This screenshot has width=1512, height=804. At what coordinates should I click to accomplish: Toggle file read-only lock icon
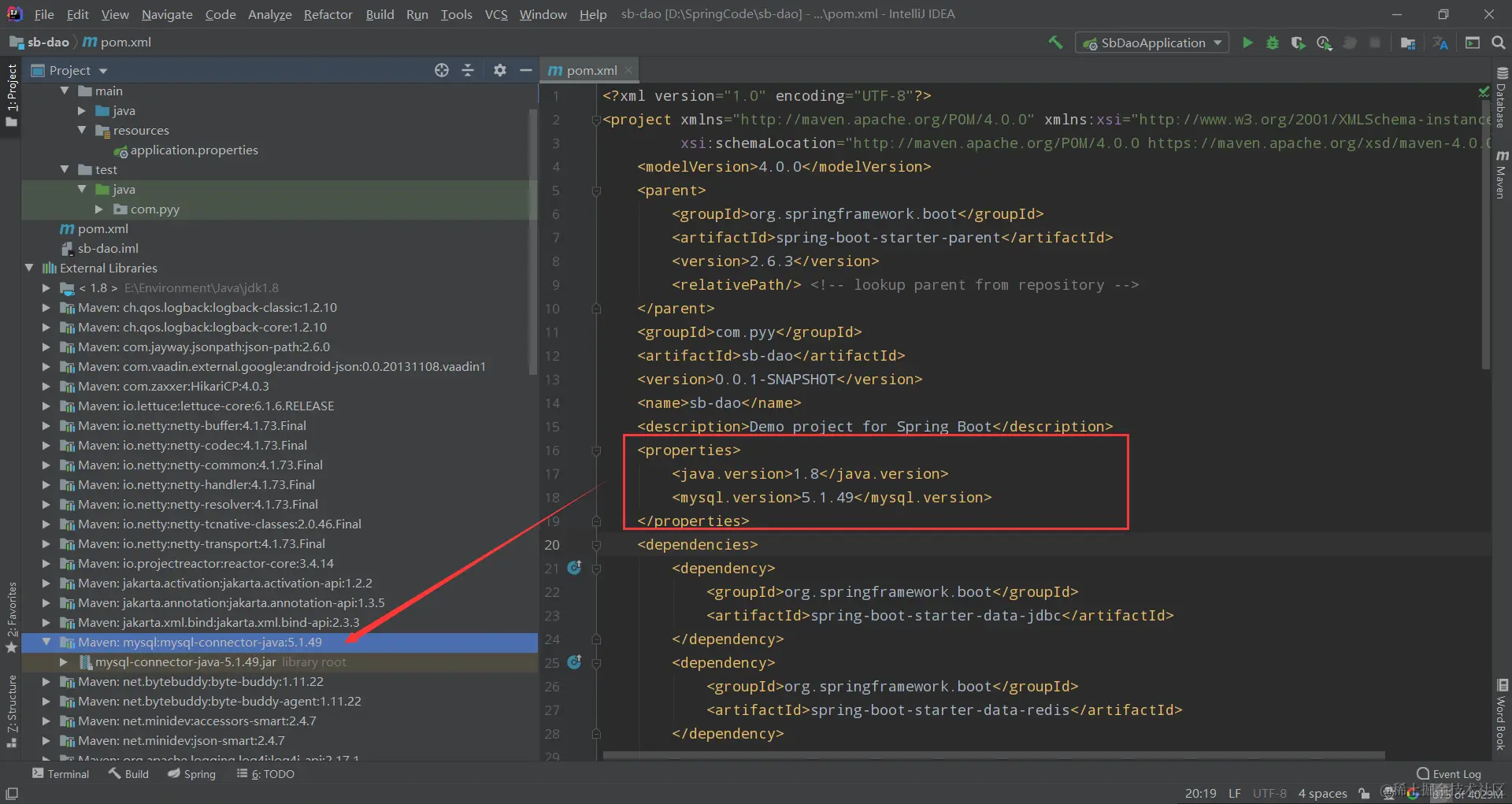click(x=1363, y=794)
